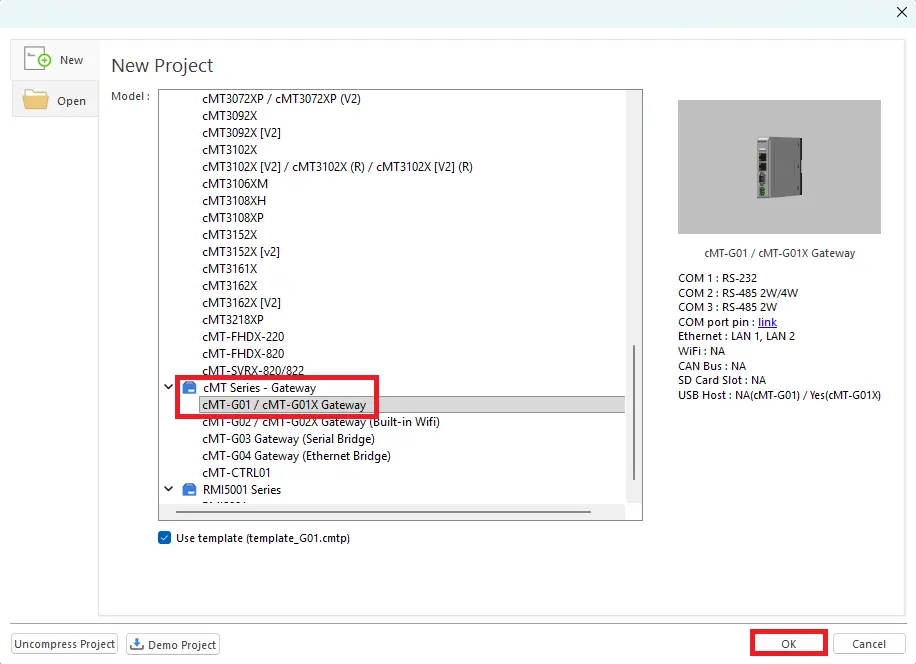Select the cMT-CTRL01 model

(236, 473)
